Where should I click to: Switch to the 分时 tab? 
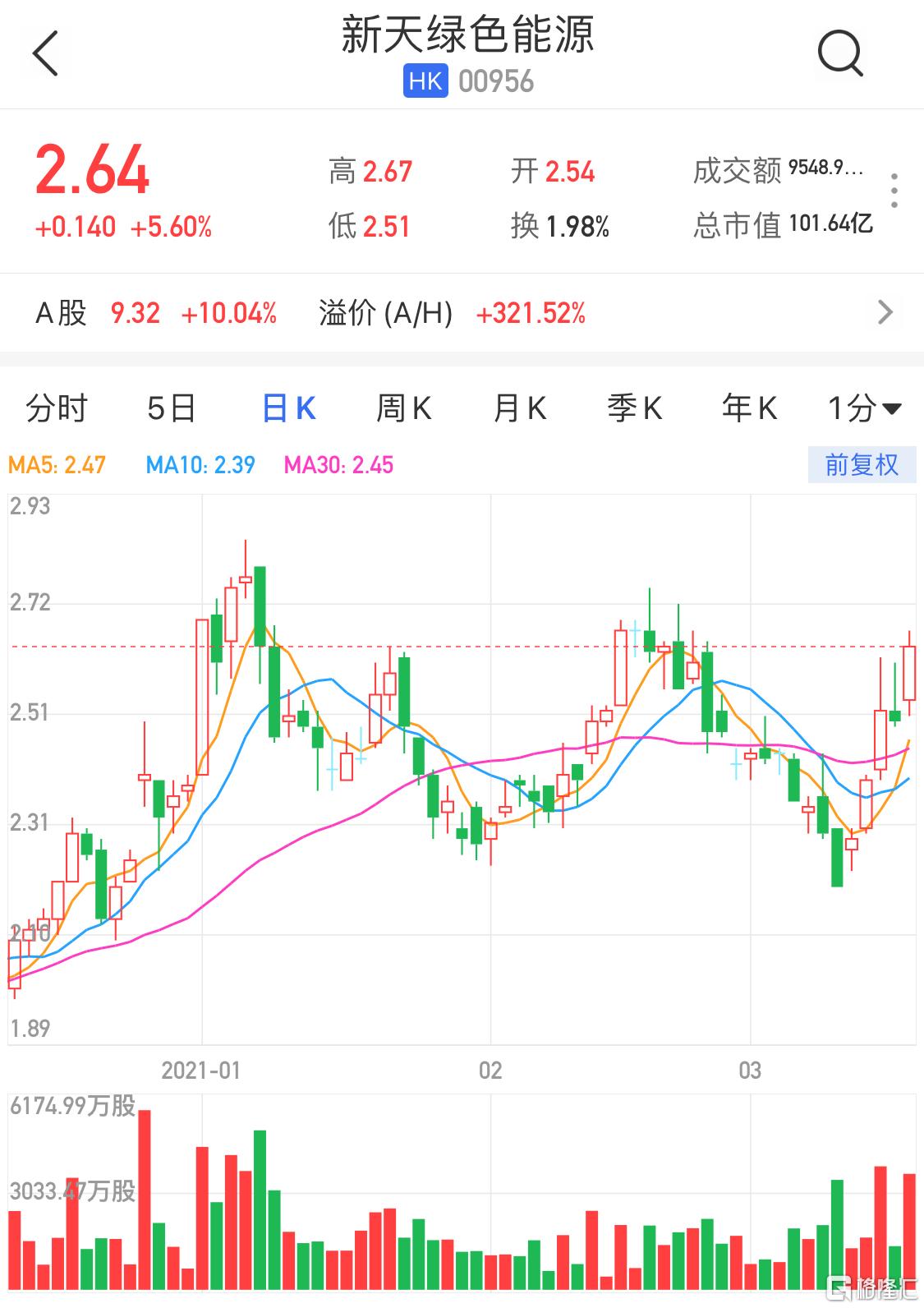(x=57, y=408)
